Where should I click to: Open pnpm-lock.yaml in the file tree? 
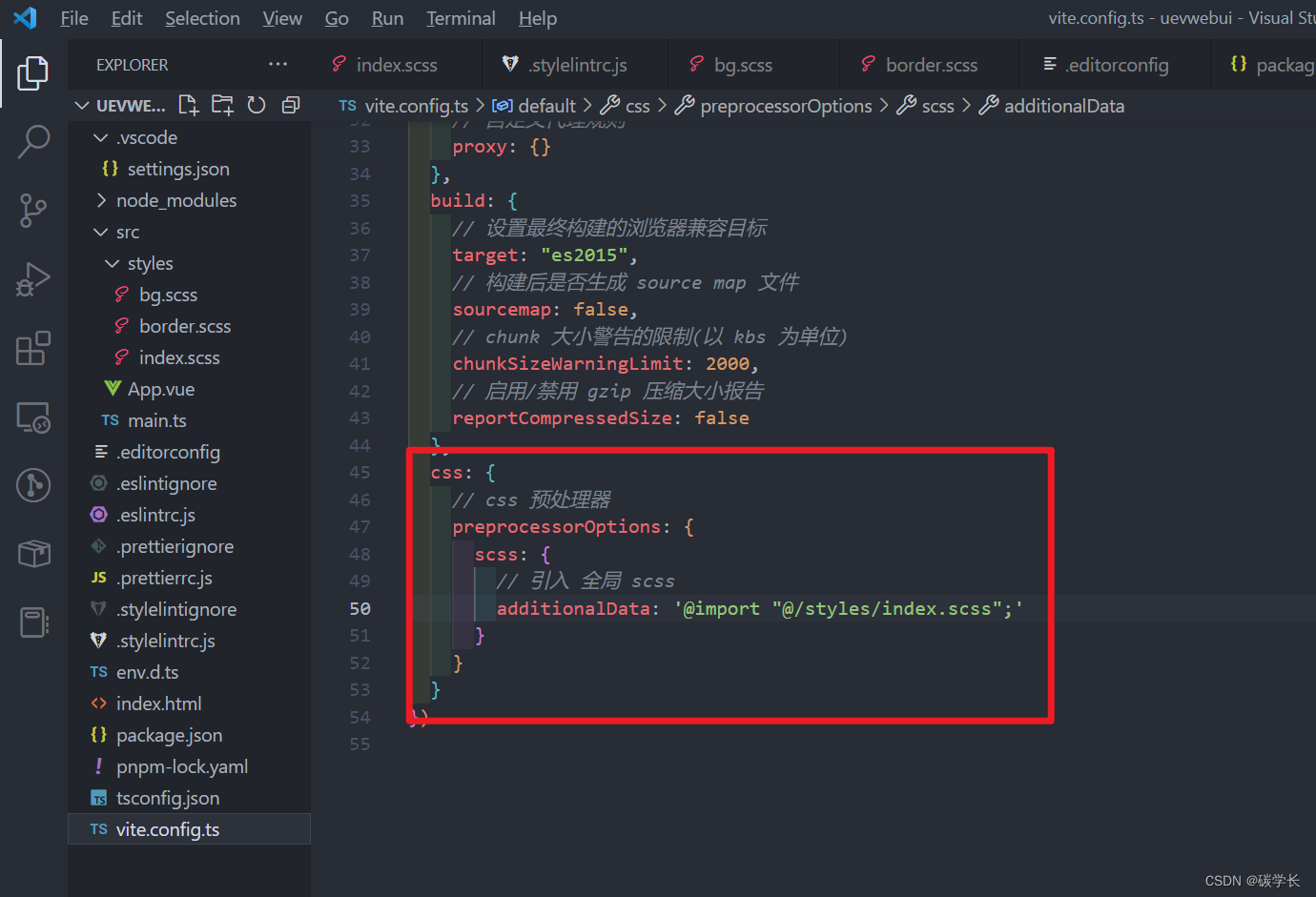[x=189, y=766]
